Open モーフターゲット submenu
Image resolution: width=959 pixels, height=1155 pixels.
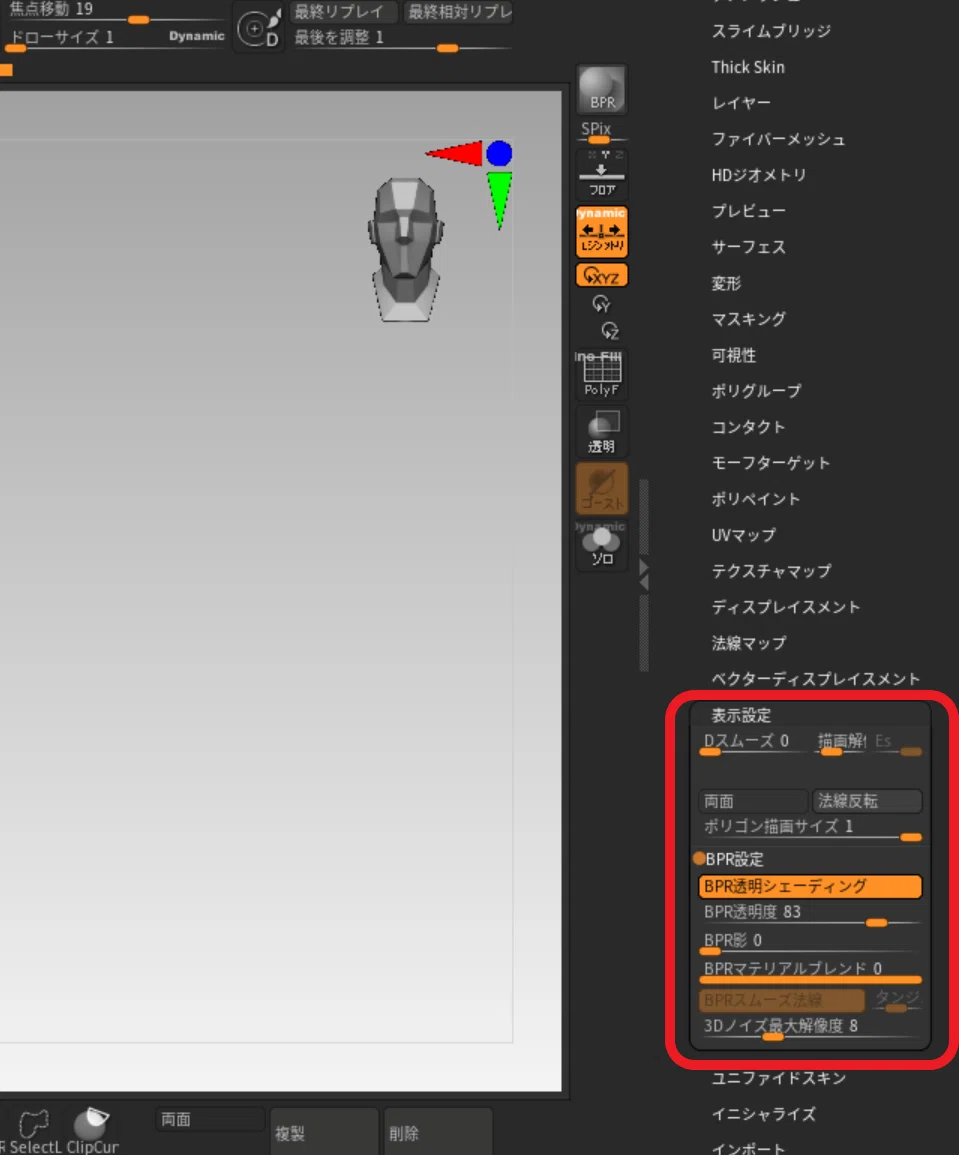(770, 463)
